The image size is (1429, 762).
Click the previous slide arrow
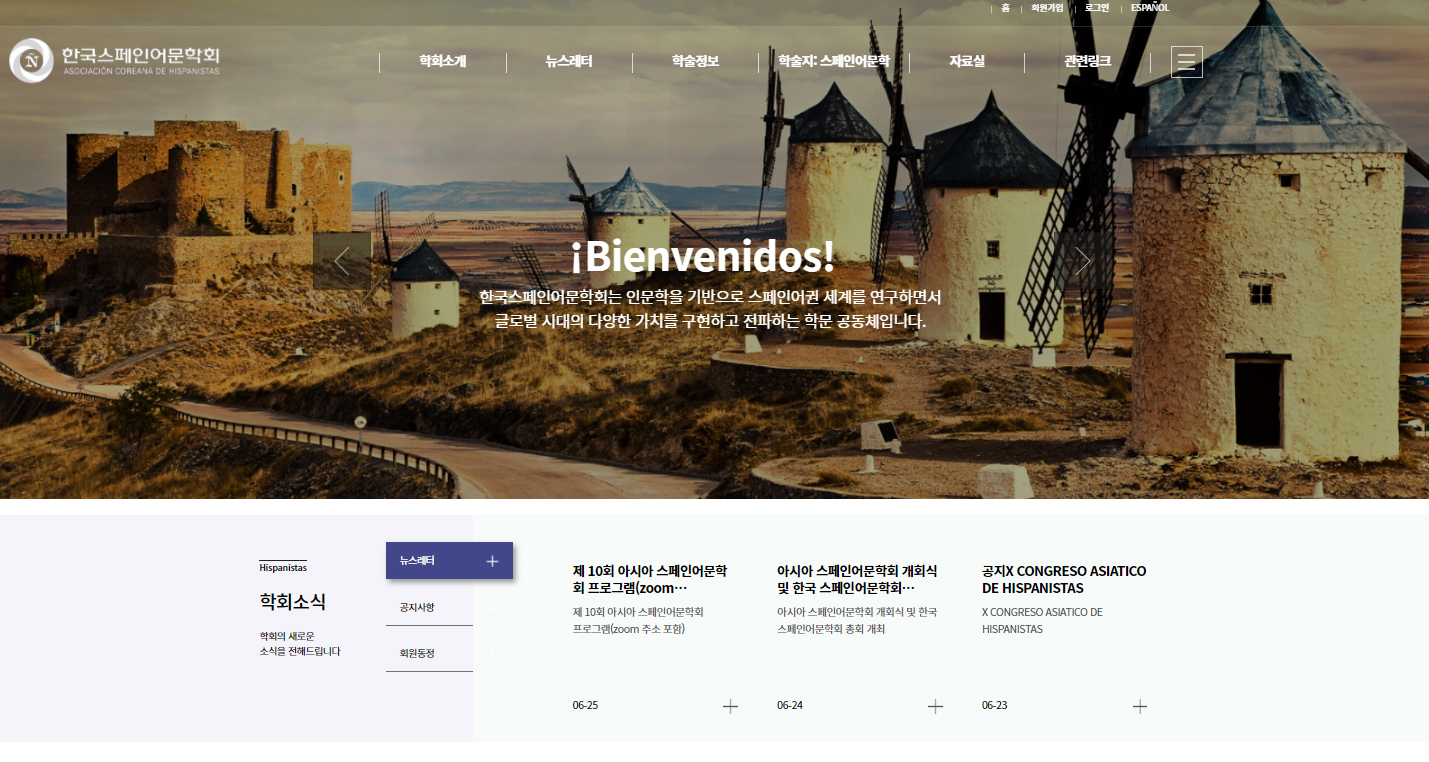342,261
